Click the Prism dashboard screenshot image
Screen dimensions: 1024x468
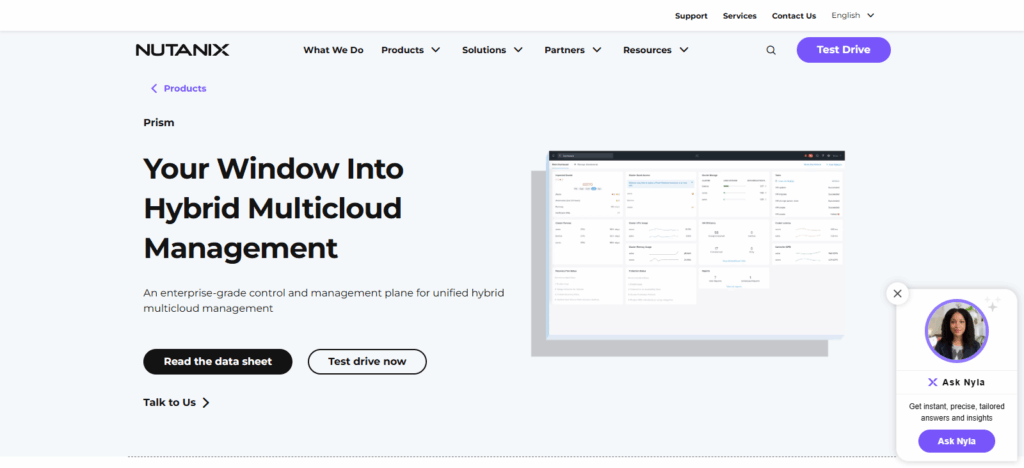pyautogui.click(x=696, y=244)
